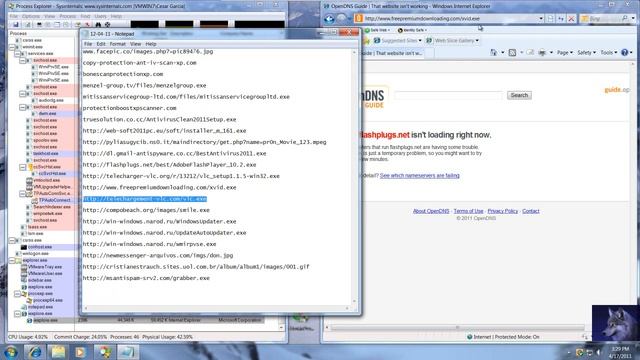This screenshot has height=360, width=640.
Task: Click the Feeds (RSS) icon in the IE command bar
Action: (512, 52)
